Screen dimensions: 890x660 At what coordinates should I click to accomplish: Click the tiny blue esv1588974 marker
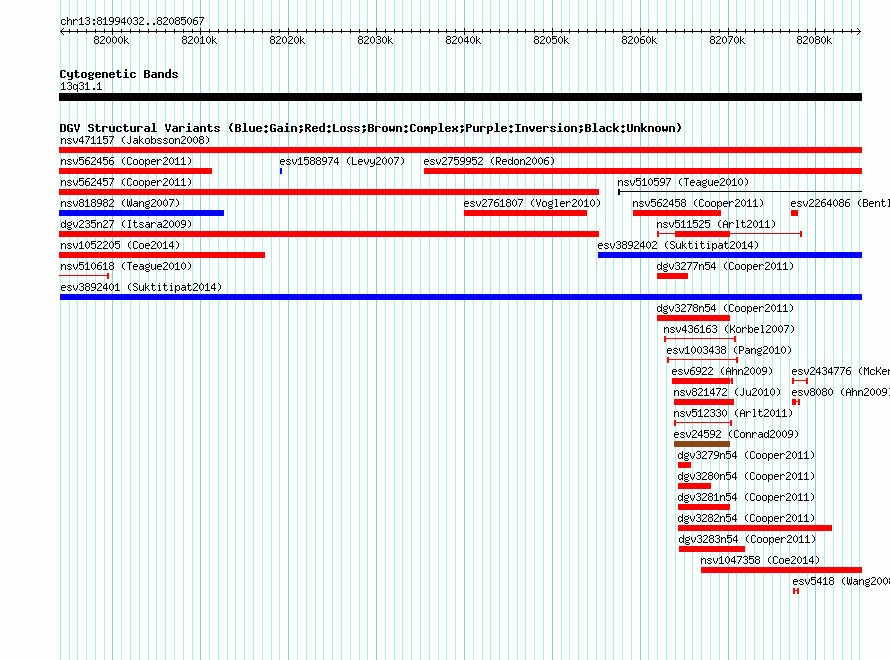click(x=281, y=171)
